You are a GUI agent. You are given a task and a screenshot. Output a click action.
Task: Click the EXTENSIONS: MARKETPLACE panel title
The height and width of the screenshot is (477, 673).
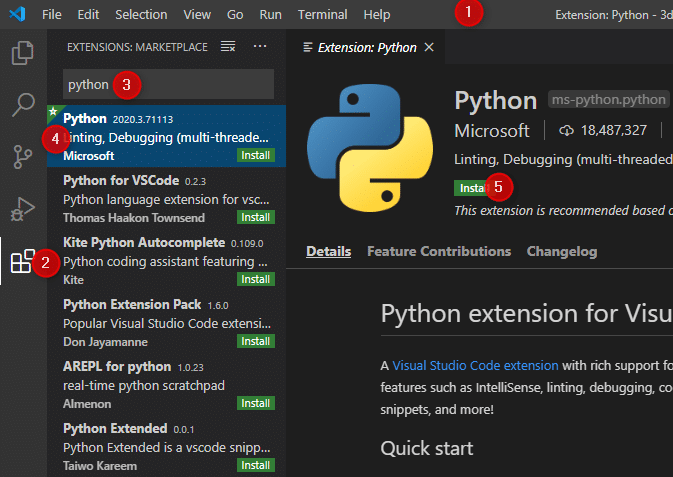(137, 47)
